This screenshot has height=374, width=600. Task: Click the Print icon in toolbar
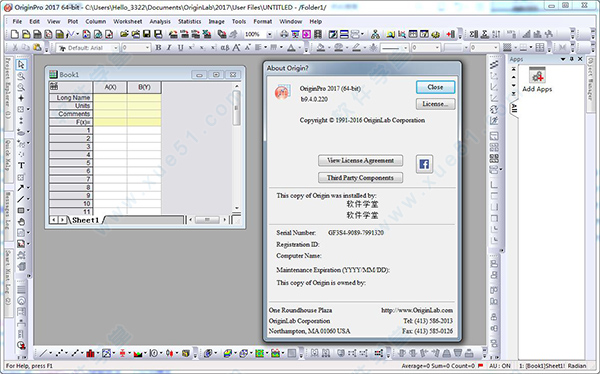(x=284, y=34)
